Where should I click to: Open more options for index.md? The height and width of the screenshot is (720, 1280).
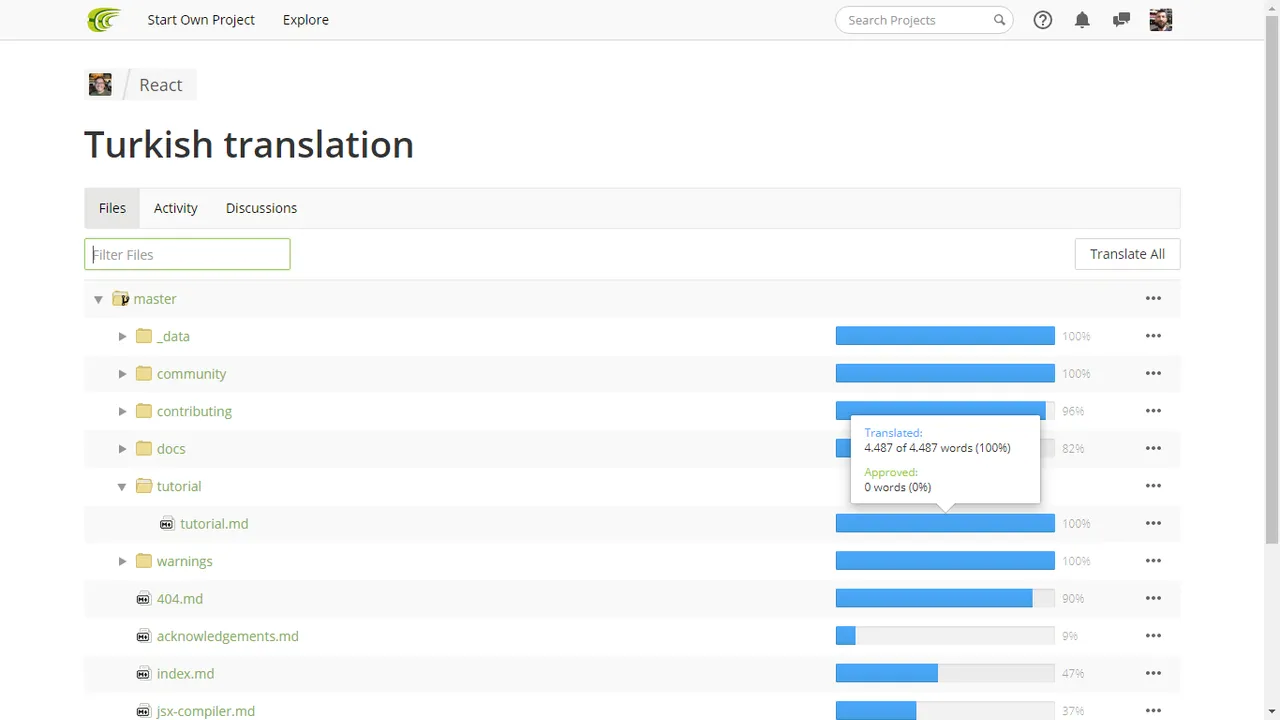point(1153,674)
